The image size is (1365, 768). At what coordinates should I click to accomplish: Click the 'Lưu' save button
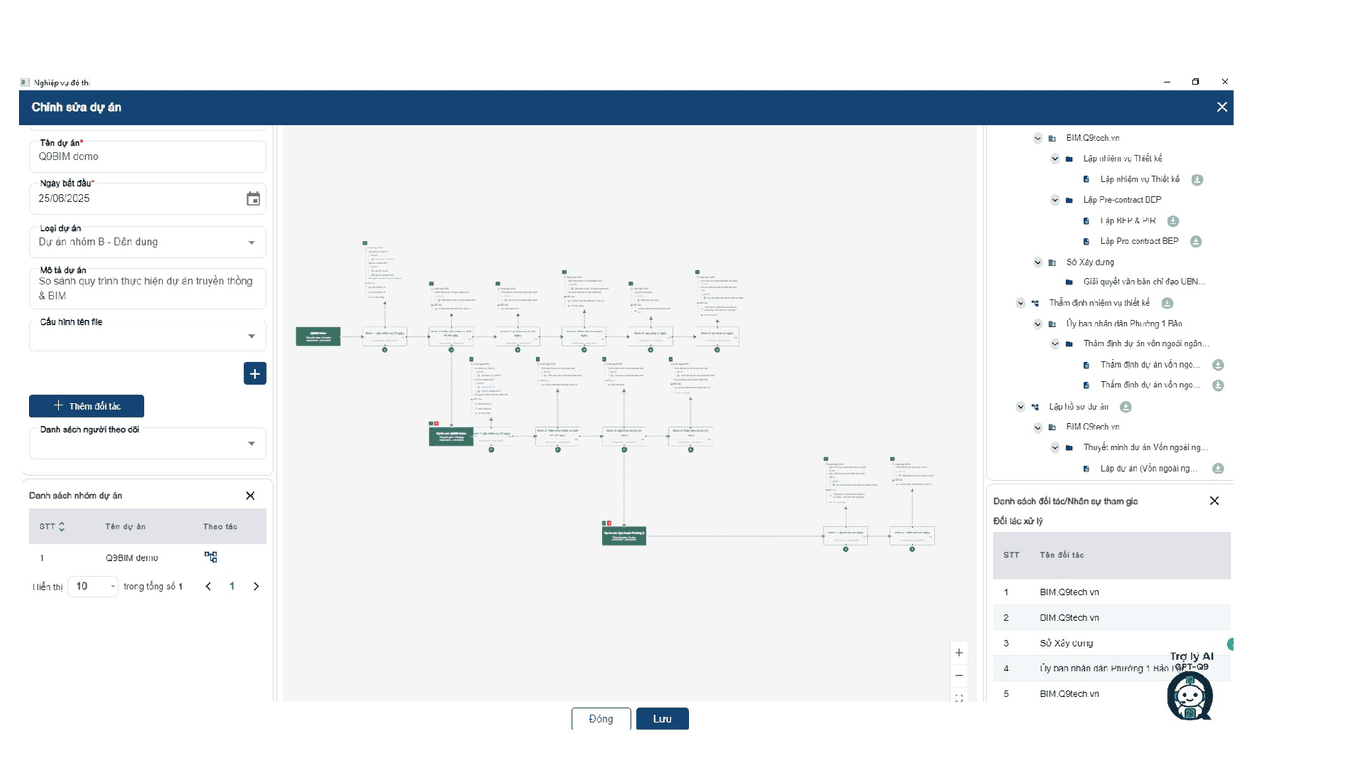coord(662,719)
